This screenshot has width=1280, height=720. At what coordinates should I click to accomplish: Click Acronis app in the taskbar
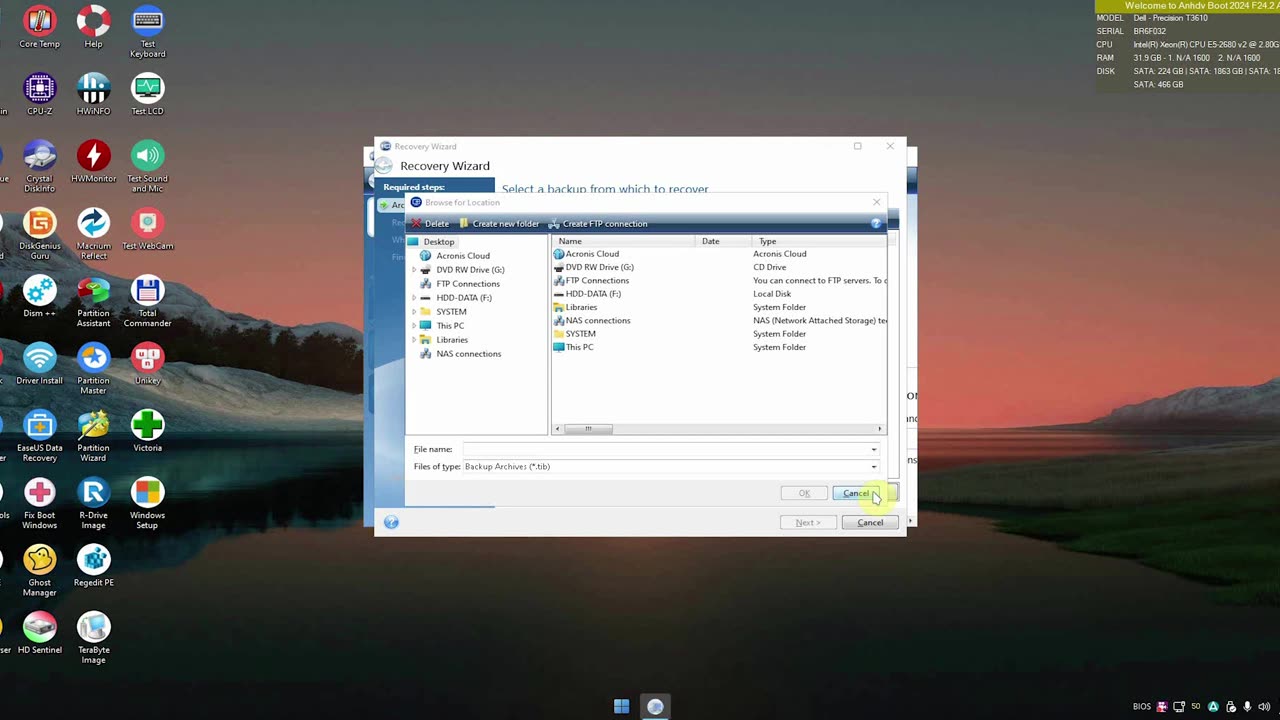[655, 707]
